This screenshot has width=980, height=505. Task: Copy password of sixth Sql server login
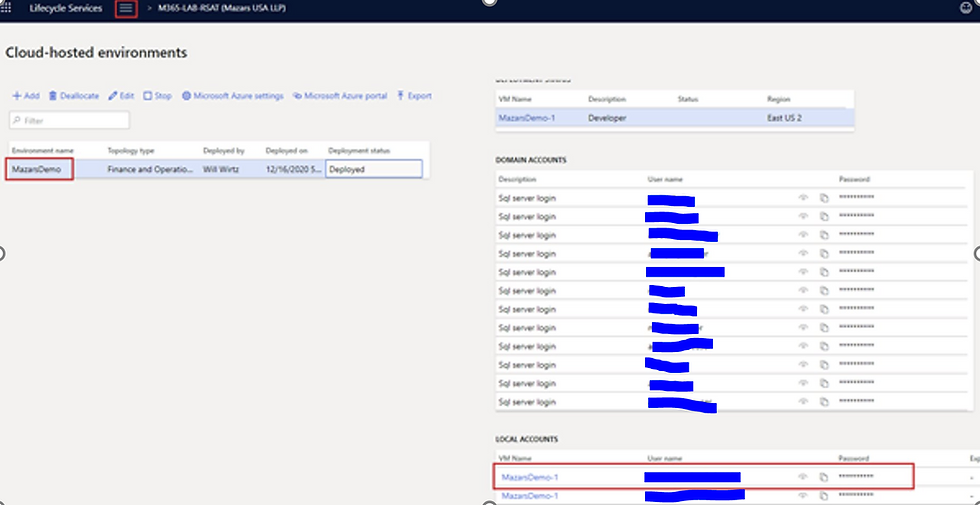(824, 291)
